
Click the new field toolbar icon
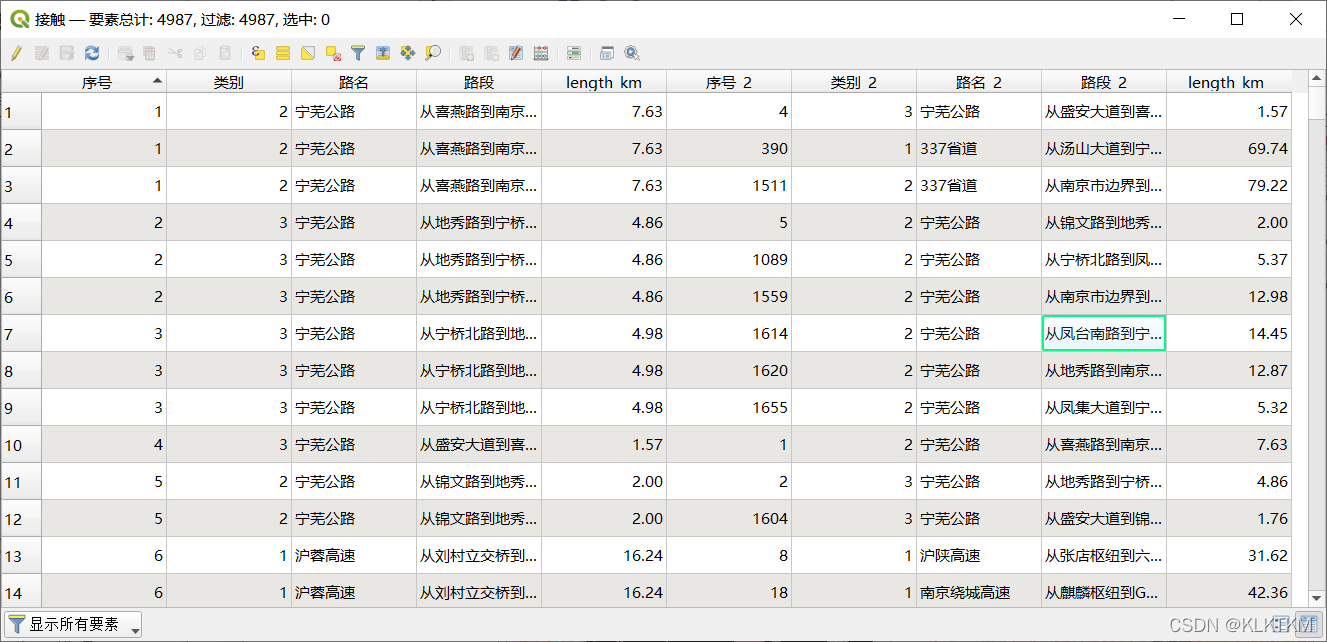466,53
